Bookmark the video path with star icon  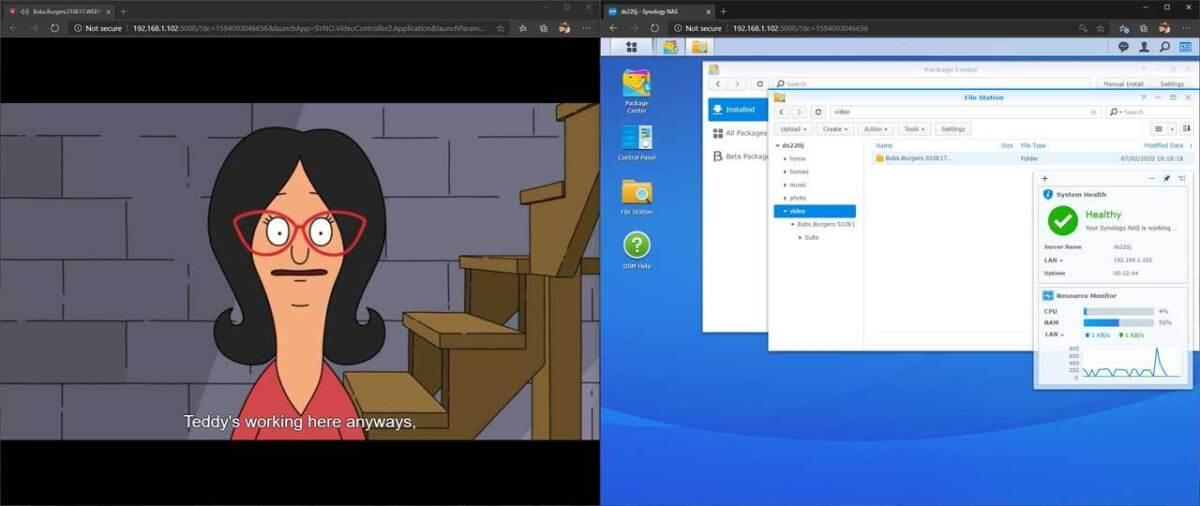(1095, 112)
